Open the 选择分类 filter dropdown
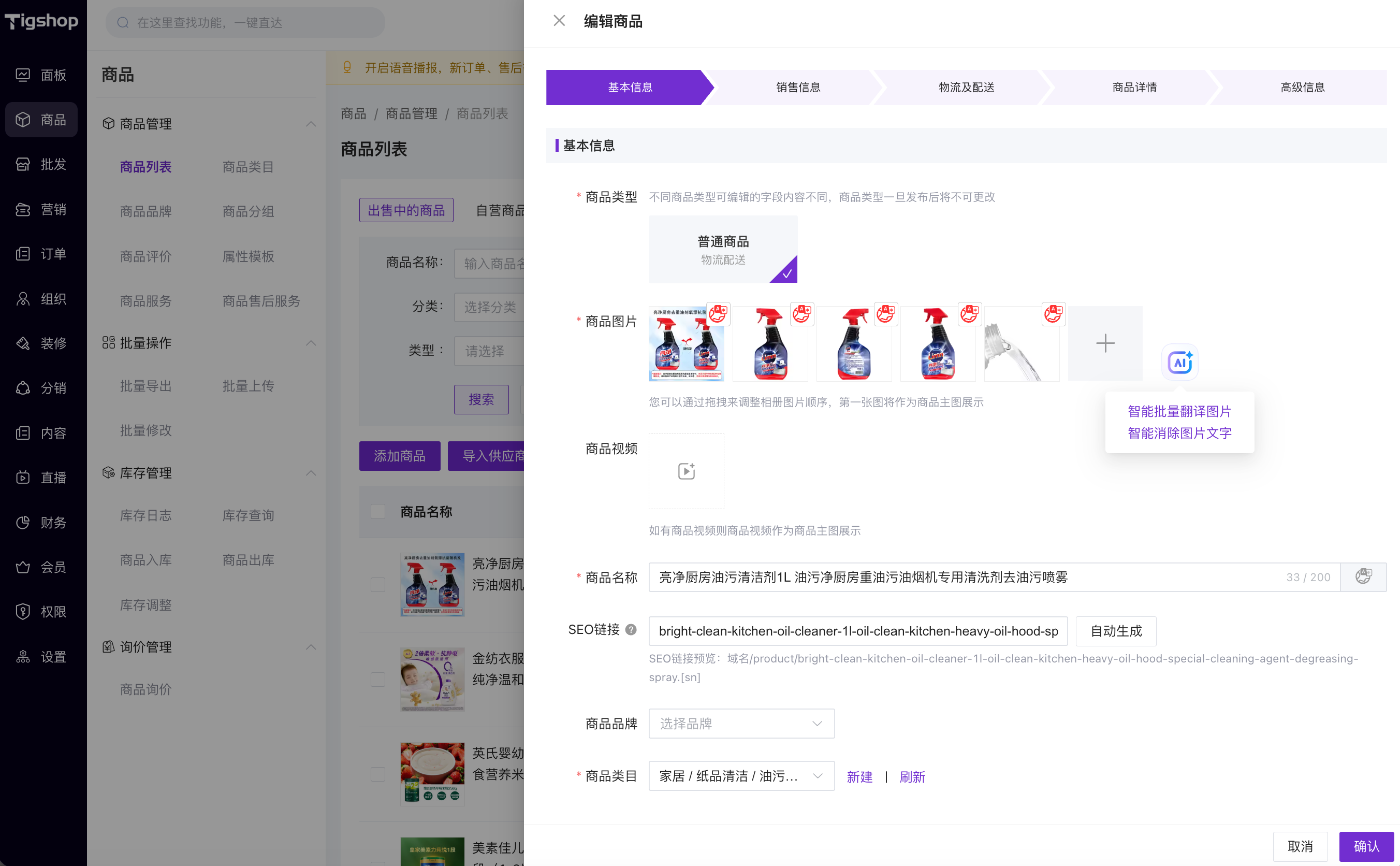Image resolution: width=1400 pixels, height=866 pixels. click(489, 308)
